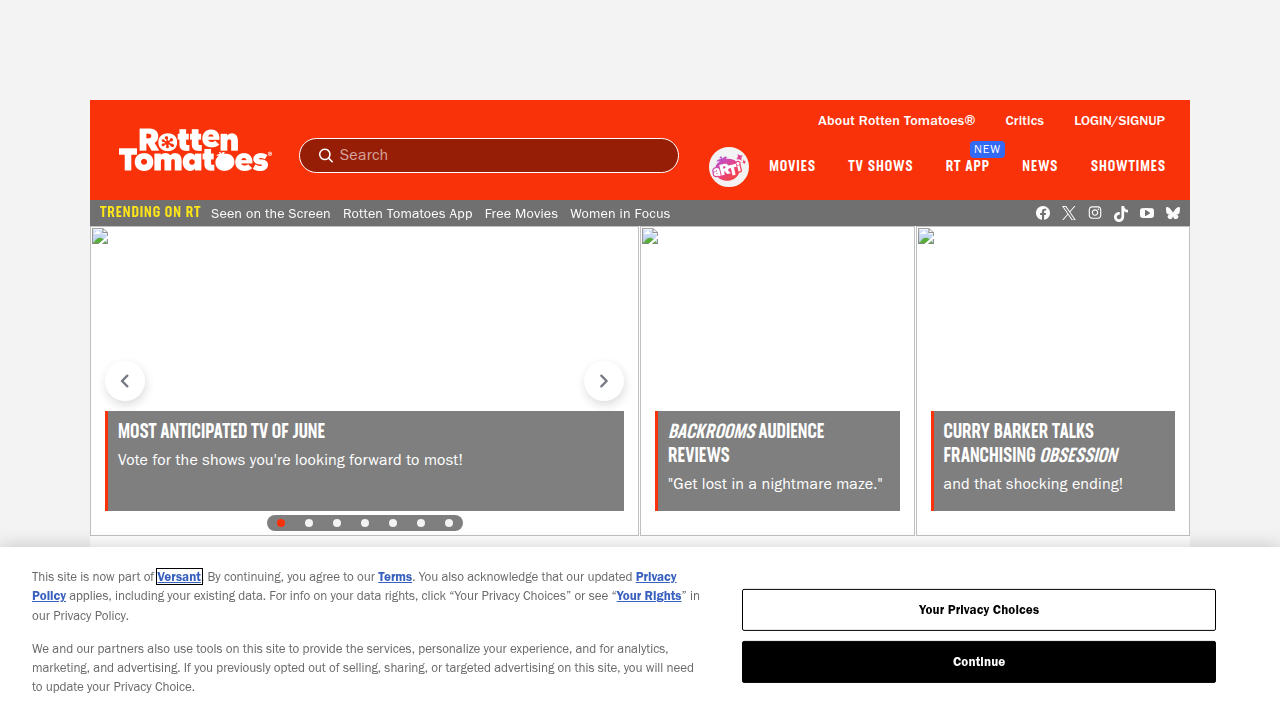This screenshot has width=1280, height=720.
Task: Select the sixth carousel dot
Action: coord(421,523)
